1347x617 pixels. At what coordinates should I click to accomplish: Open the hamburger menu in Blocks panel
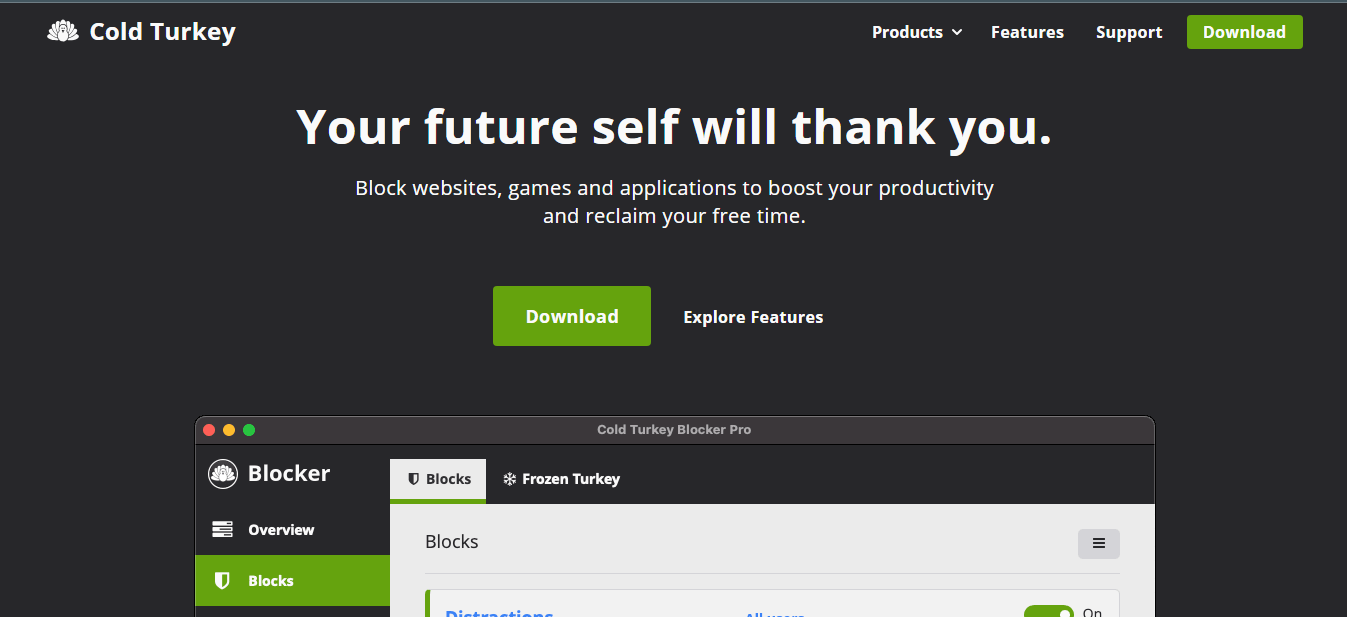[1098, 544]
